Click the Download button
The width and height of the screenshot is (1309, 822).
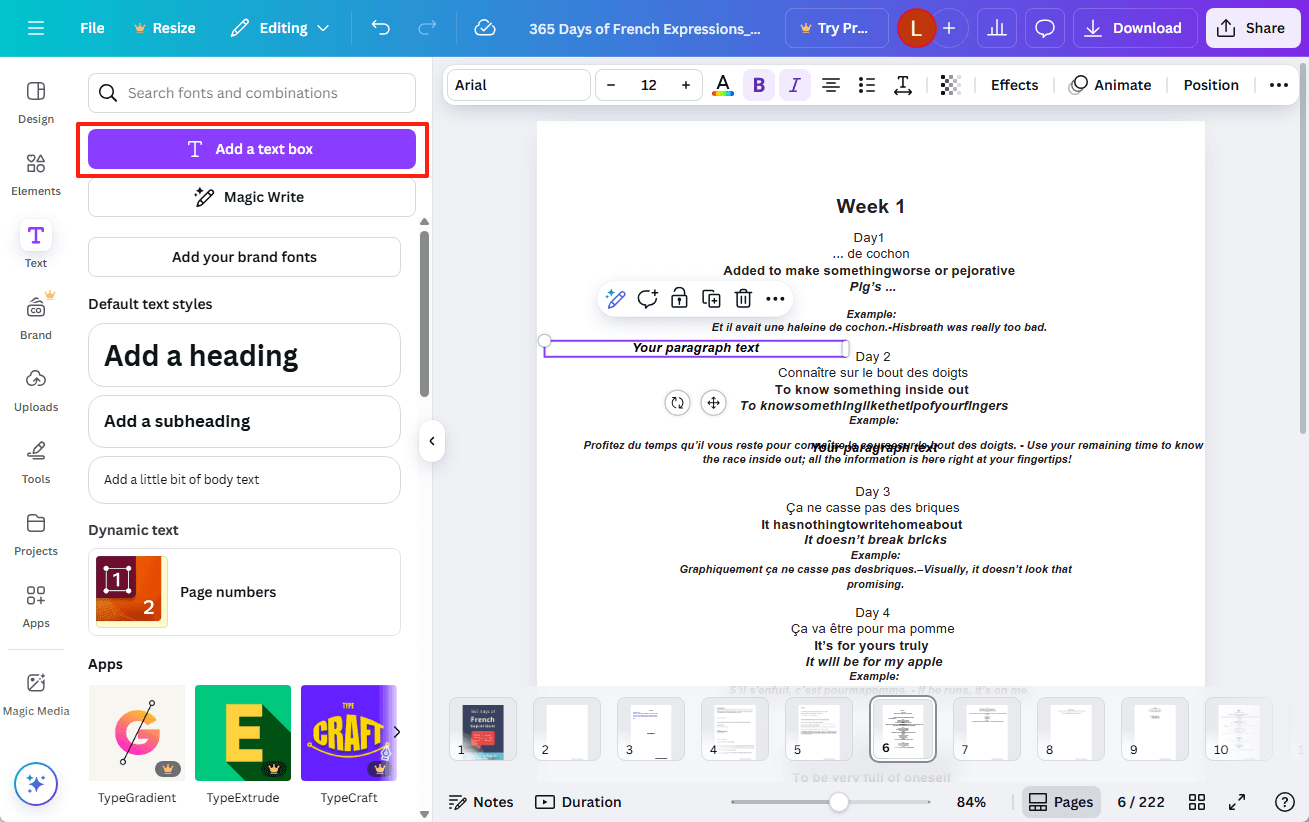click(x=1135, y=28)
